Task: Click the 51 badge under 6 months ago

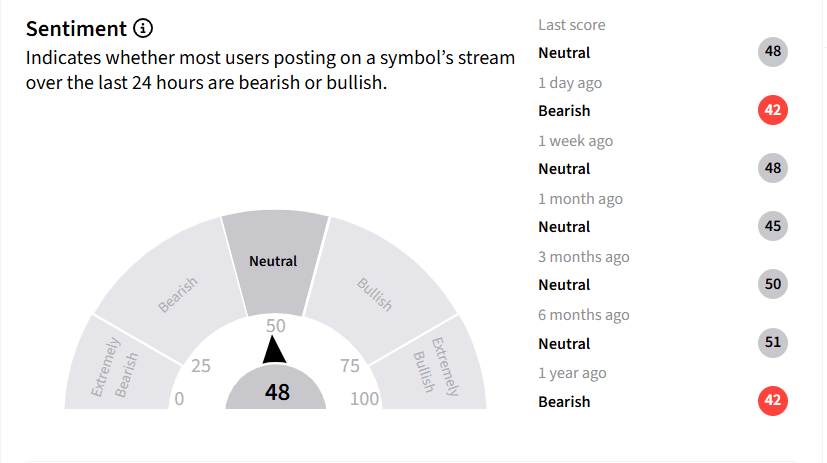Action: 773,343
